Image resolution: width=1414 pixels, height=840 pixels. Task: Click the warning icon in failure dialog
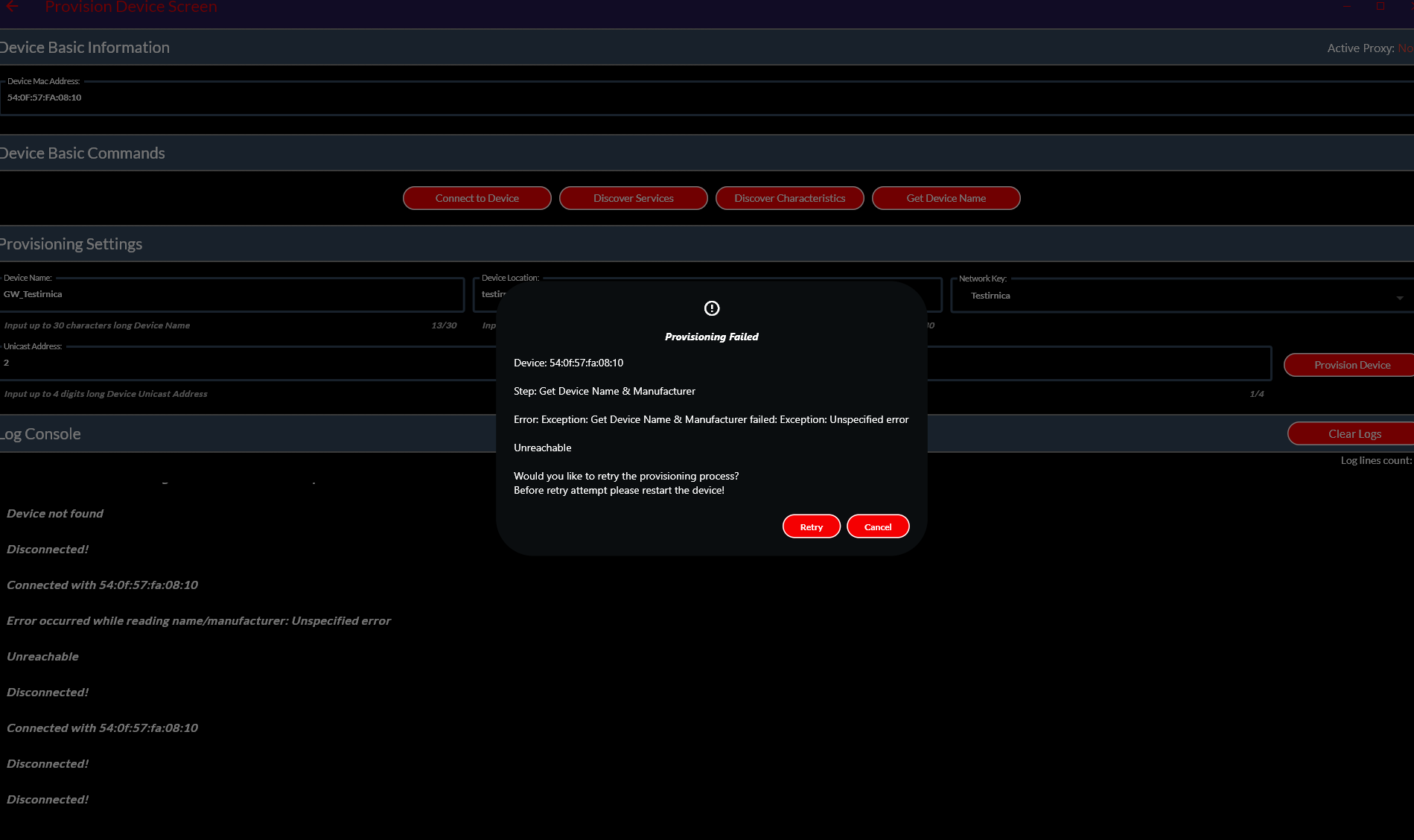tap(711, 308)
